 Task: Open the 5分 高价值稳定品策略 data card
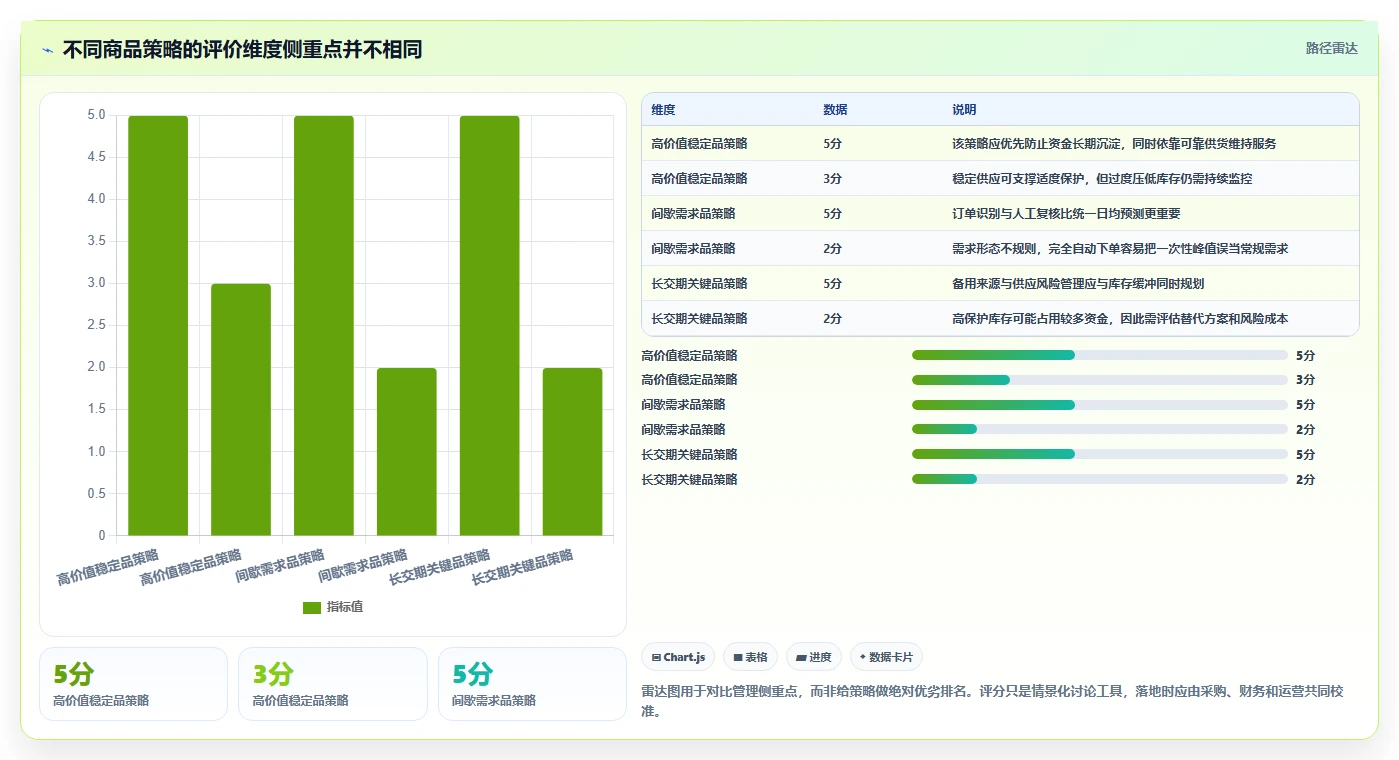pos(134,684)
